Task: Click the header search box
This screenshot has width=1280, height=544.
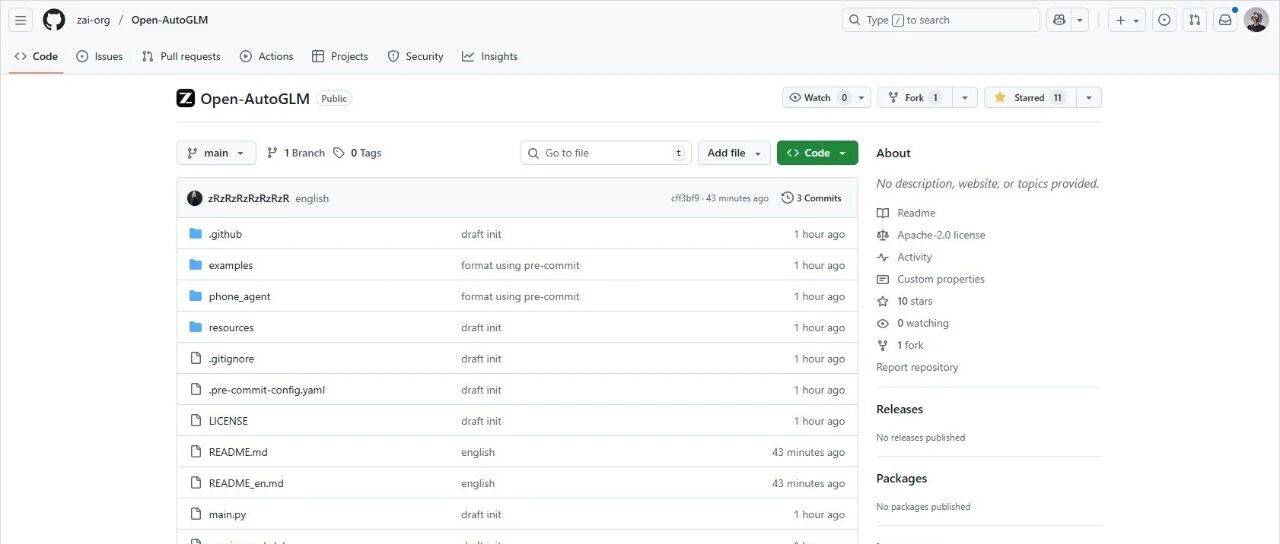Action: [x=941, y=20]
